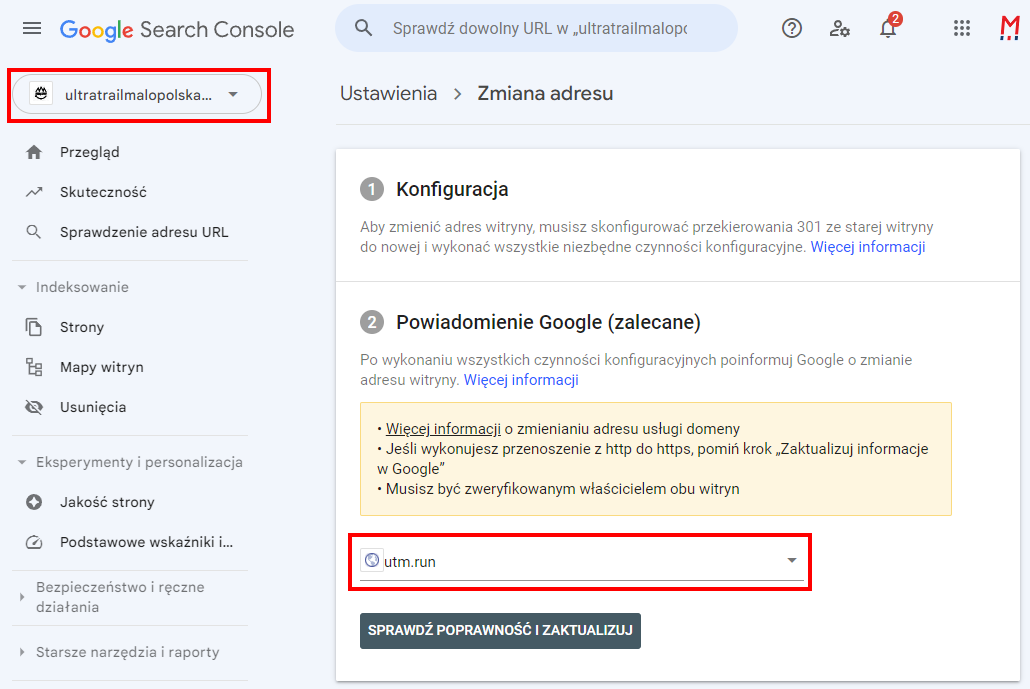Open the Google apps grid
The height and width of the screenshot is (689, 1030).
962,29
